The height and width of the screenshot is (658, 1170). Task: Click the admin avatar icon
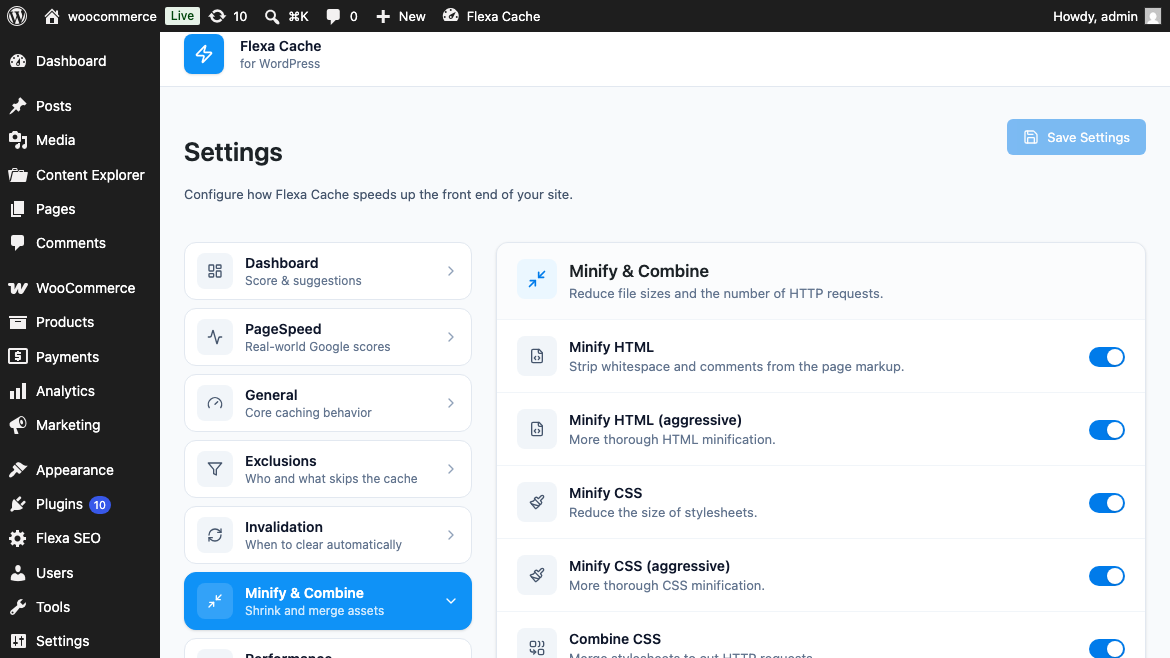point(1153,16)
